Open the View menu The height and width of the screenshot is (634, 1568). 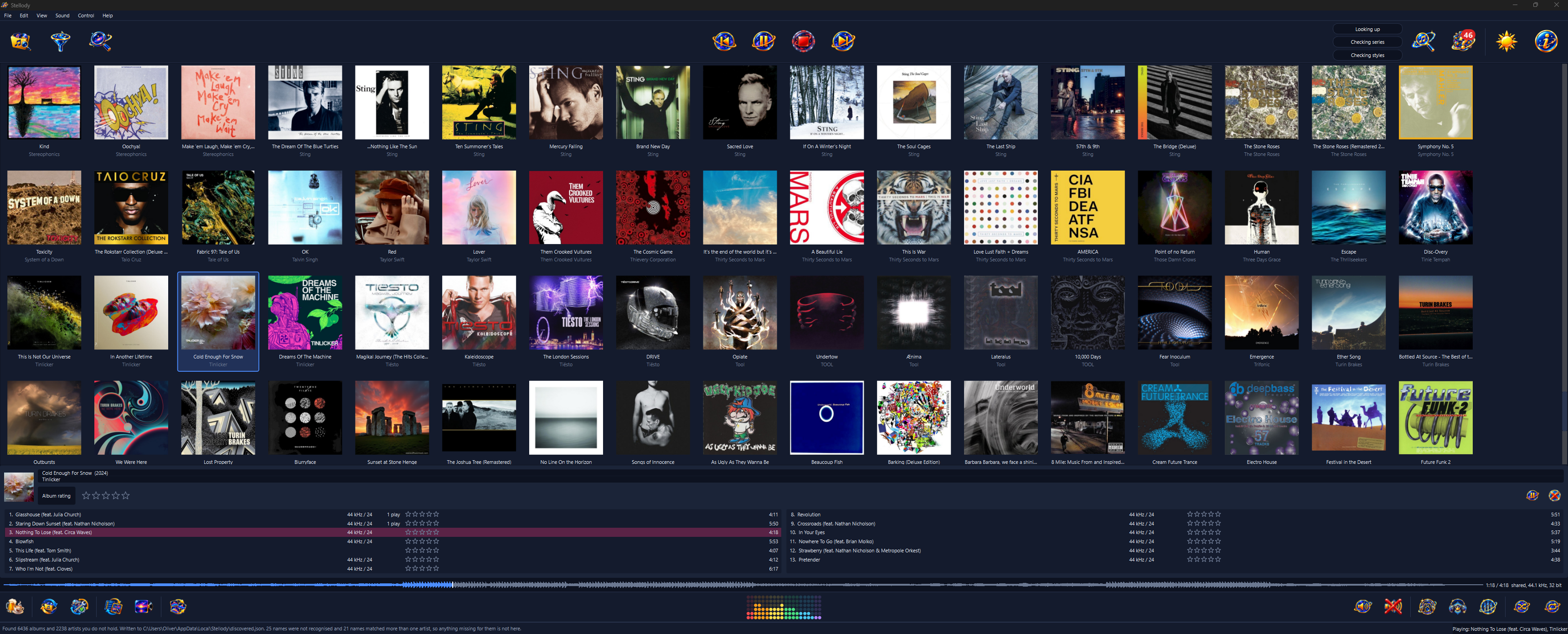(x=41, y=15)
